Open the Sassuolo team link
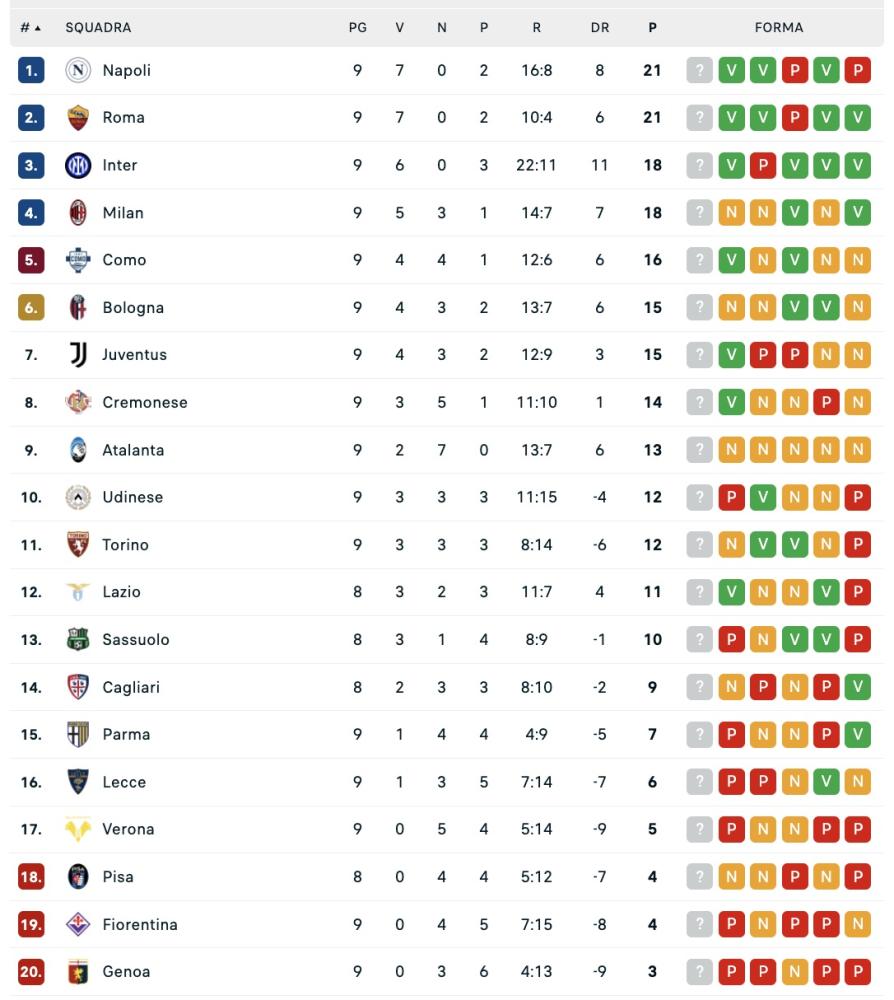Viewport: 894px width, 1000px height. point(136,640)
